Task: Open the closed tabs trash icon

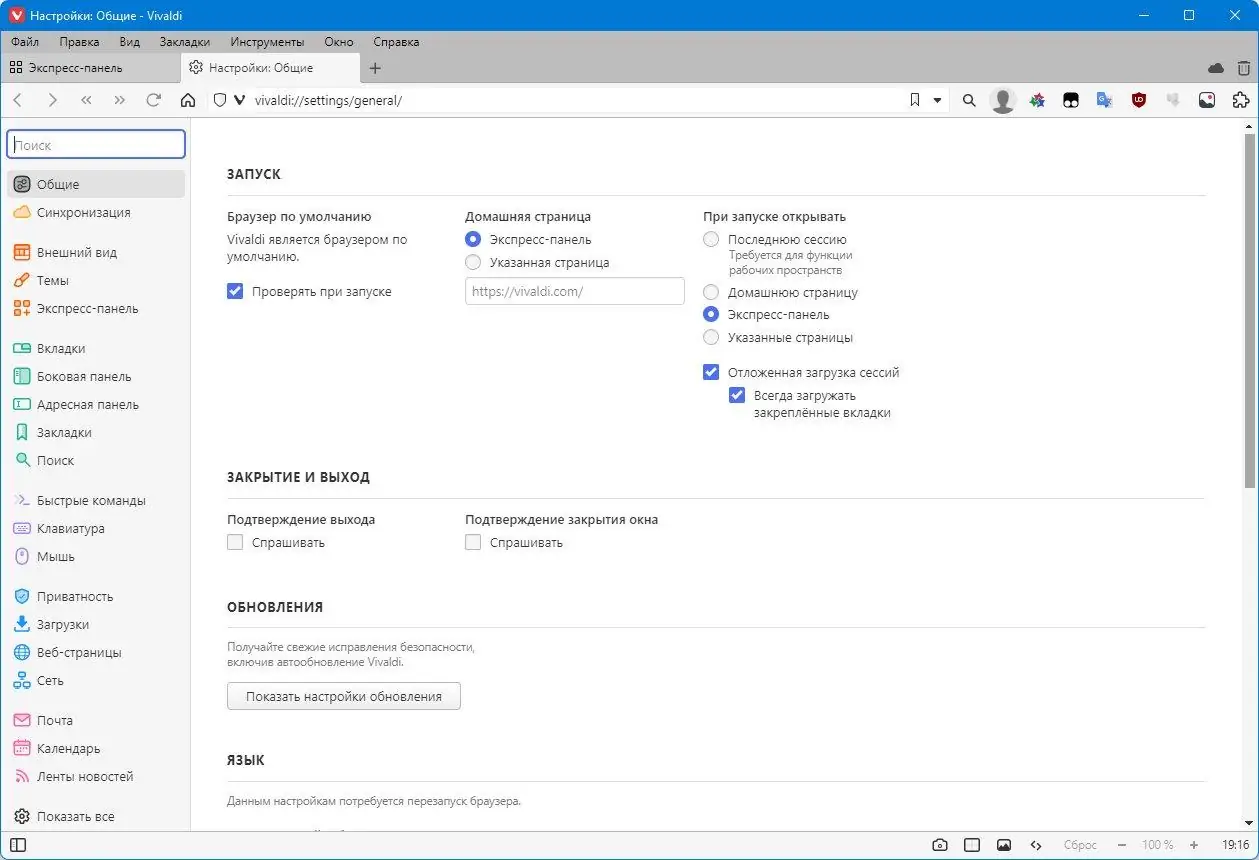Action: (1243, 68)
